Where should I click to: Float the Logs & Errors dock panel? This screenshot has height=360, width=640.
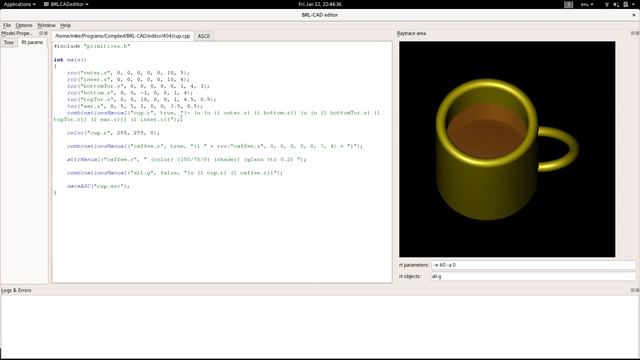pos(632,290)
